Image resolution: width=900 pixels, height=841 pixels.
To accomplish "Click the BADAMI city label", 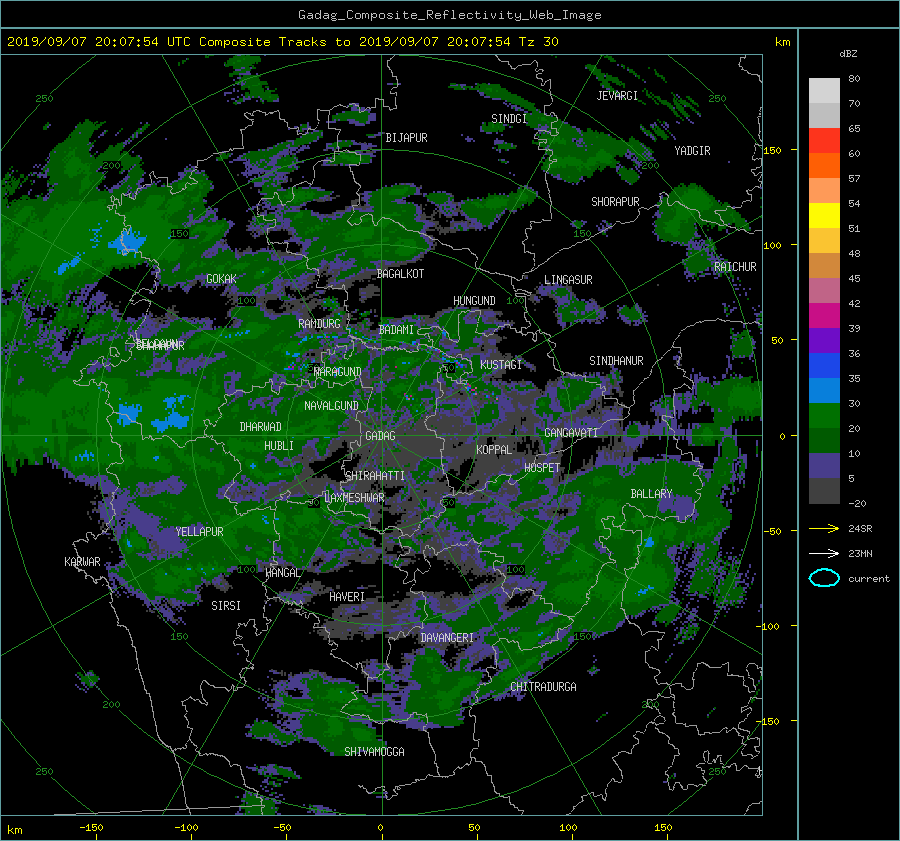I will point(396,330).
